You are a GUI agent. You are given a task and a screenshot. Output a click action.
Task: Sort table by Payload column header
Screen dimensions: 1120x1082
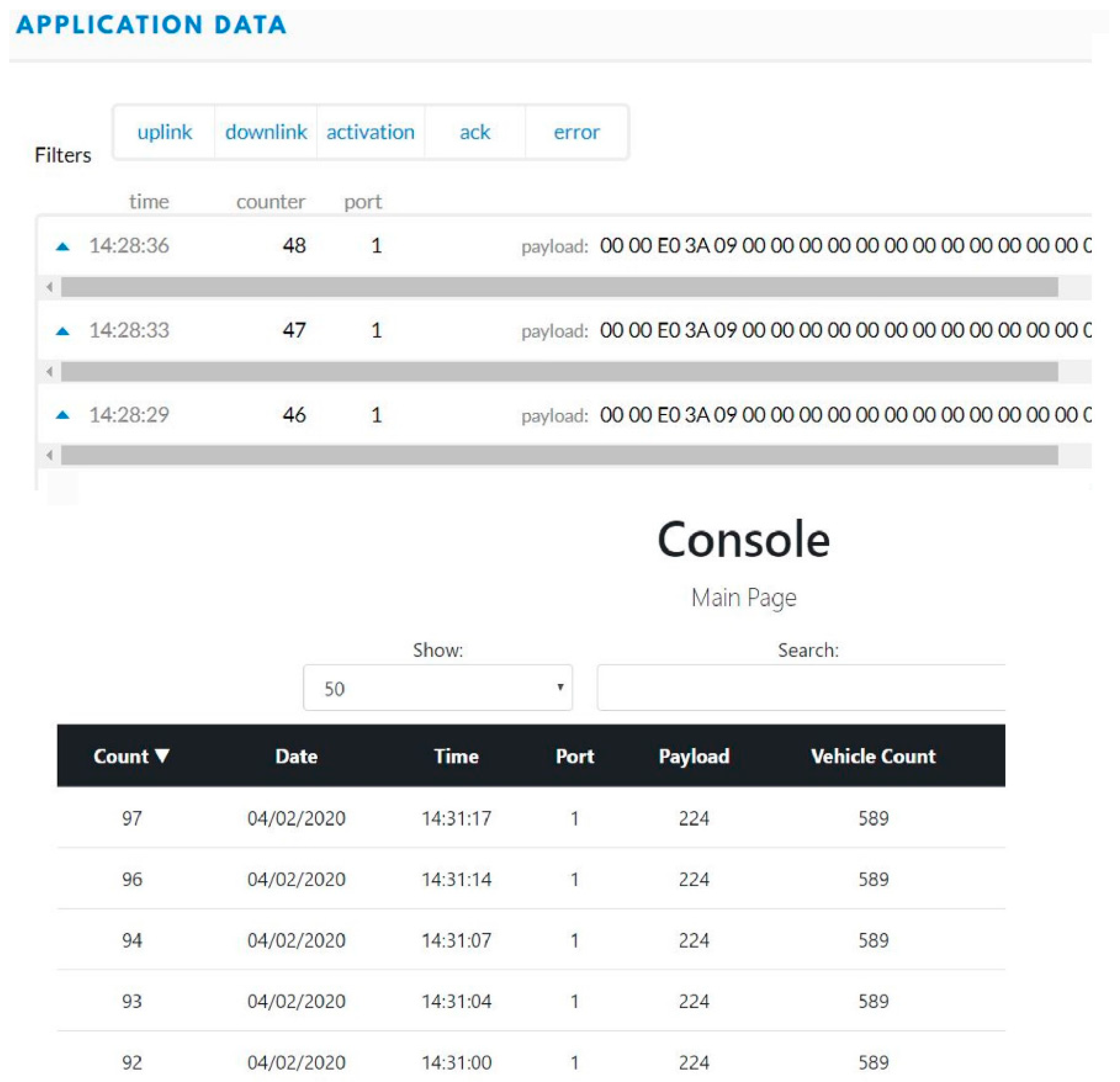pyautogui.click(x=694, y=756)
